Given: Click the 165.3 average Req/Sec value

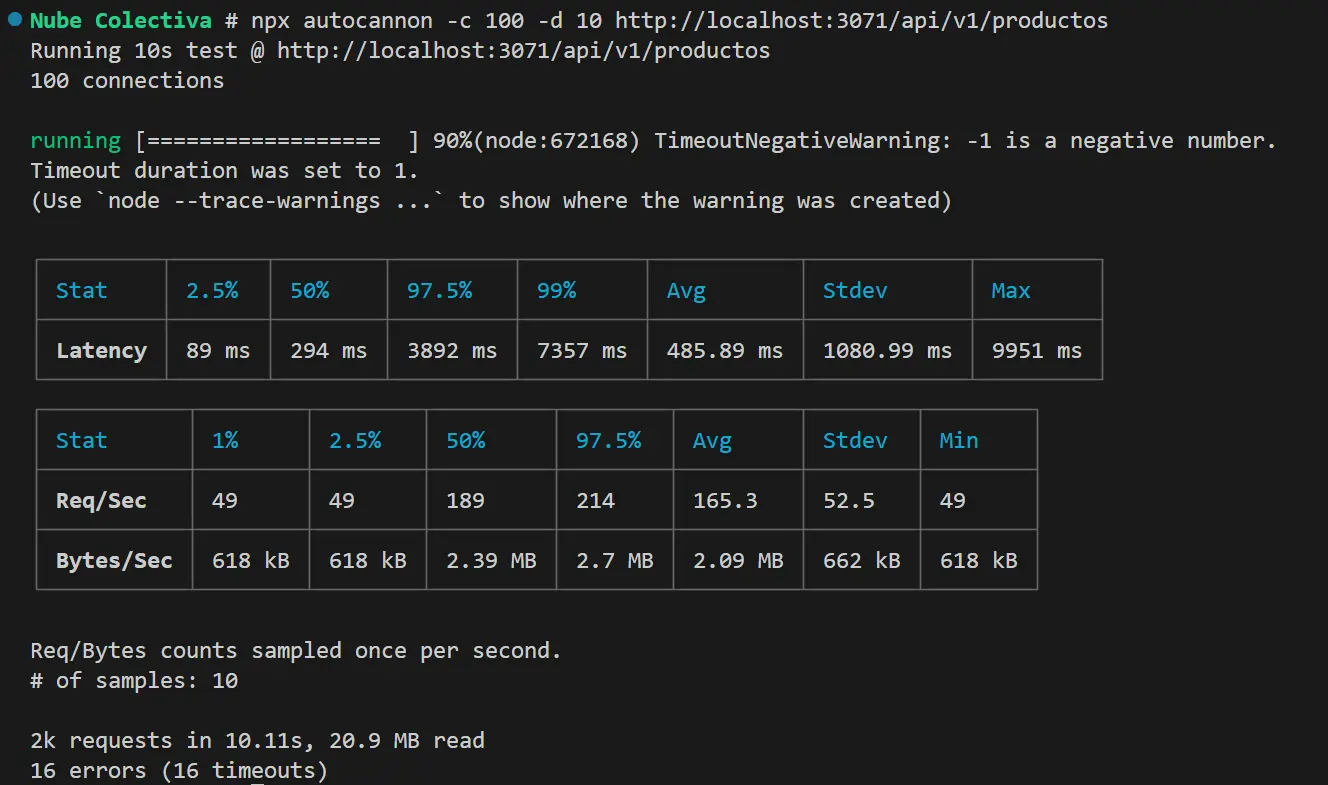Looking at the screenshot, I should click(725, 501).
